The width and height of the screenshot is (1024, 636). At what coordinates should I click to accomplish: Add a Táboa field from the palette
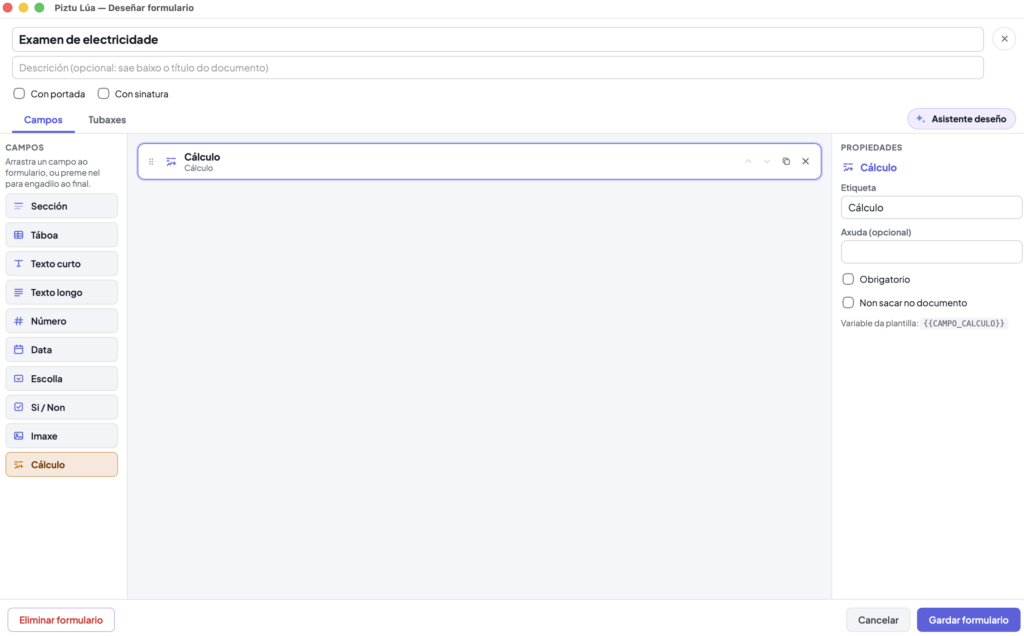61,235
